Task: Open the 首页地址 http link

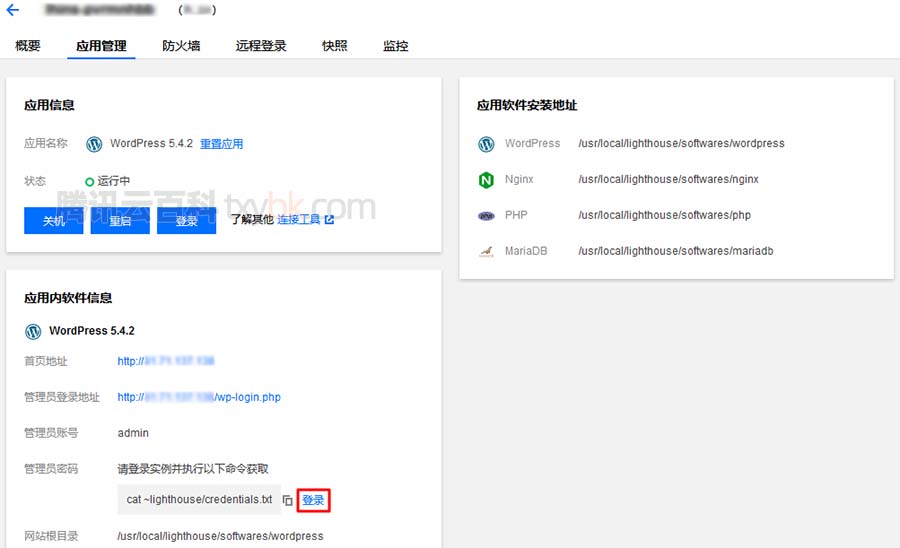Action: pos(166,361)
